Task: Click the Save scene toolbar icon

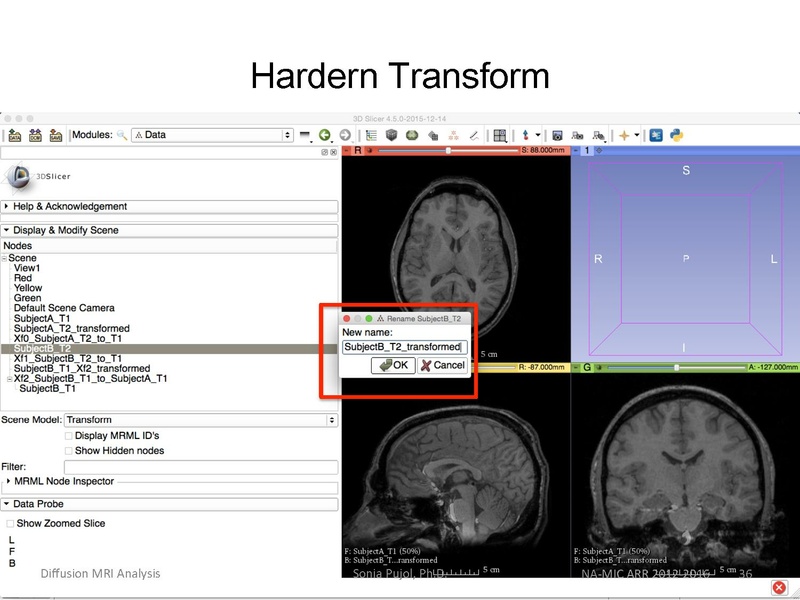Action: click(56, 135)
